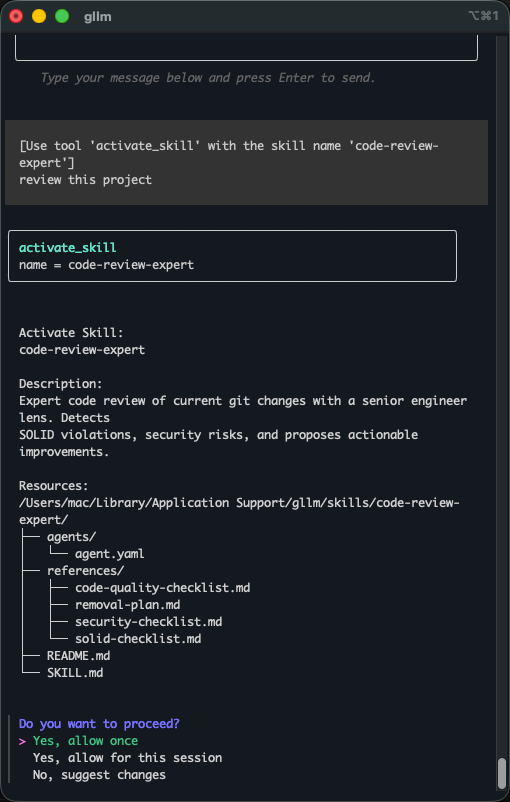Click 'Type your message below' hint text
Image resolution: width=510 pixels, height=802 pixels.
208,78
